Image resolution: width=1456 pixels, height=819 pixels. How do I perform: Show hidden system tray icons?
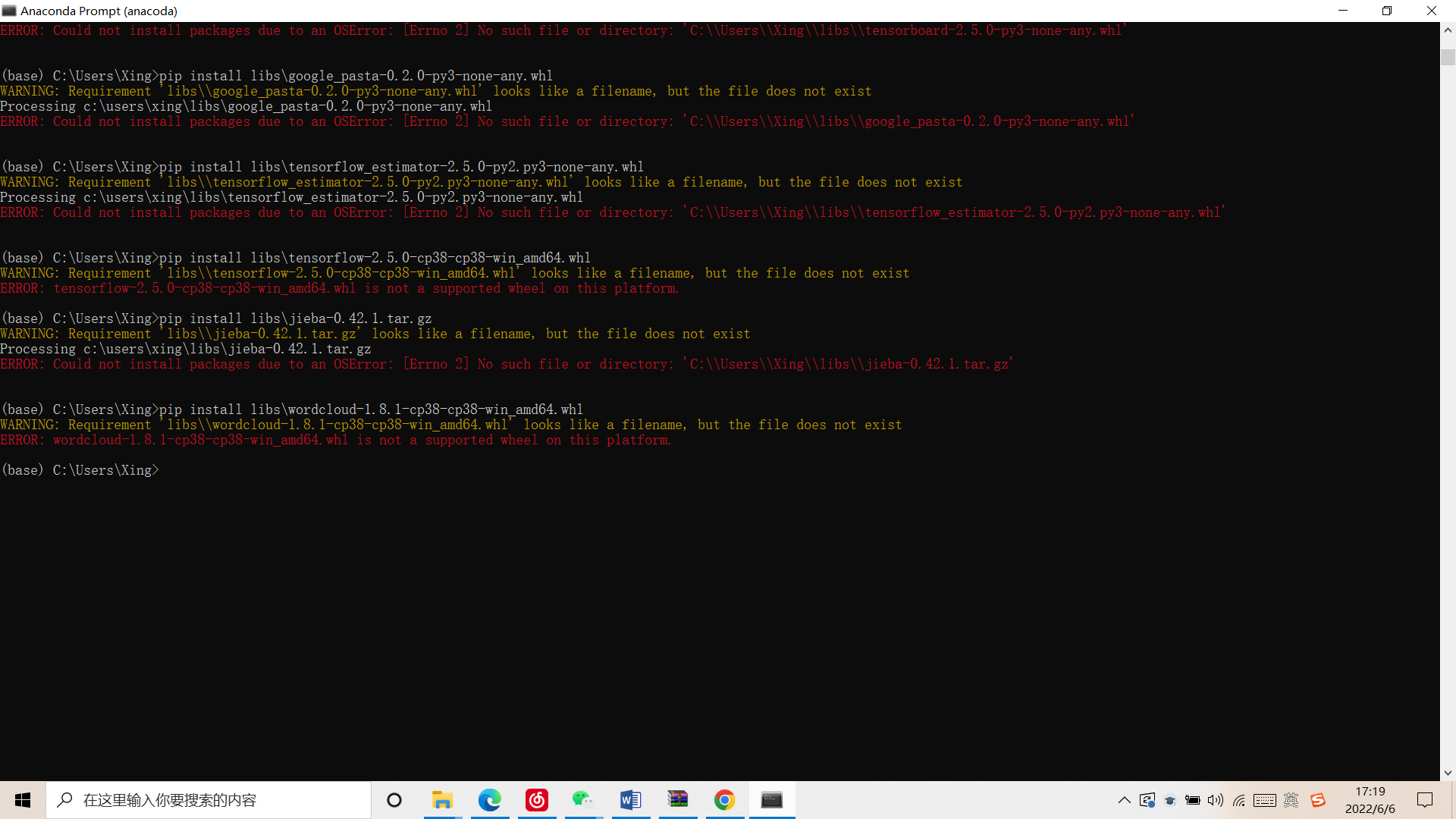point(1125,800)
